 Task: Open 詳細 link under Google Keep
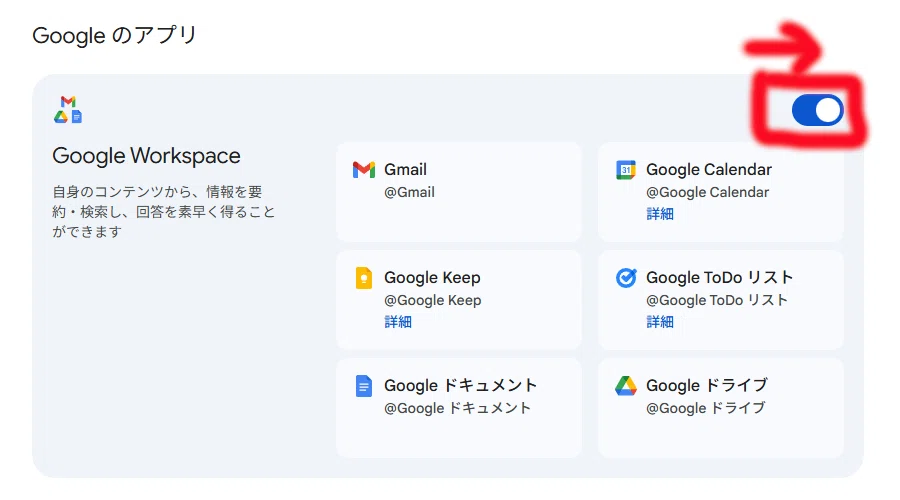[398, 322]
